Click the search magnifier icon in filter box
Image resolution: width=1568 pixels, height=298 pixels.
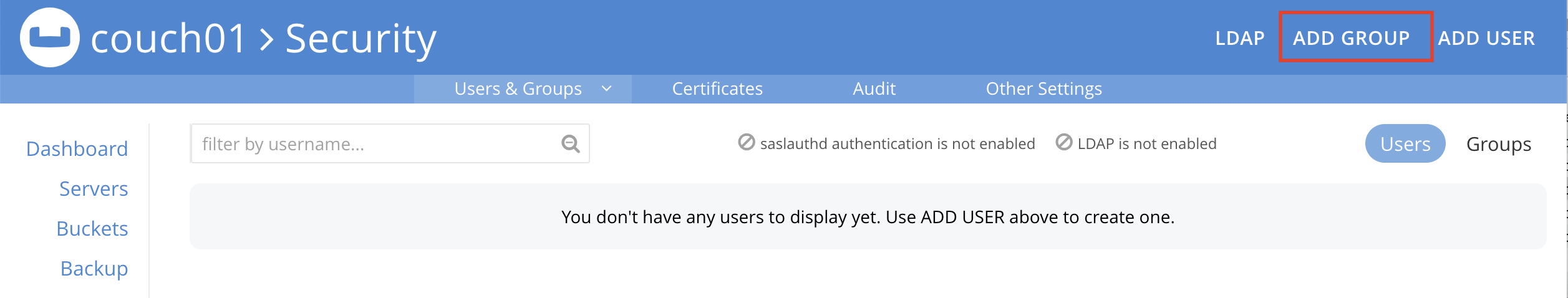coord(570,144)
